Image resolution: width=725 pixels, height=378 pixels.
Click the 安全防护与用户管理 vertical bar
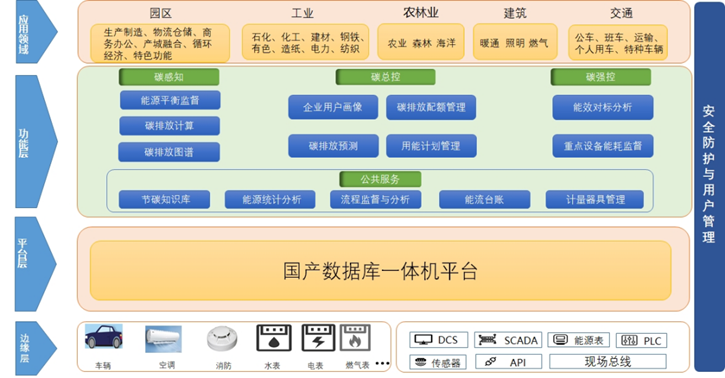click(708, 187)
